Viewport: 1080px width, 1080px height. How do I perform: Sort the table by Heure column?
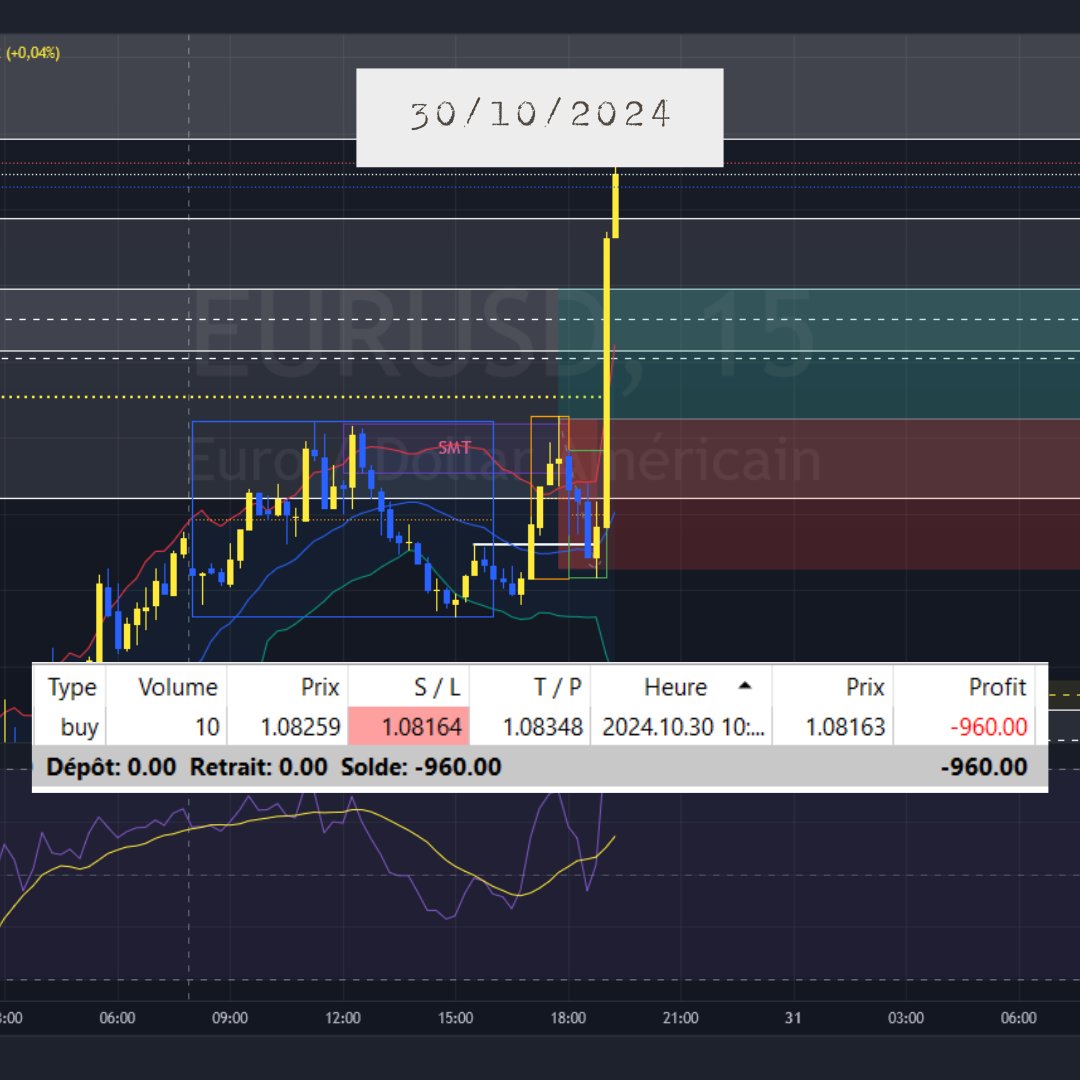coord(681,687)
